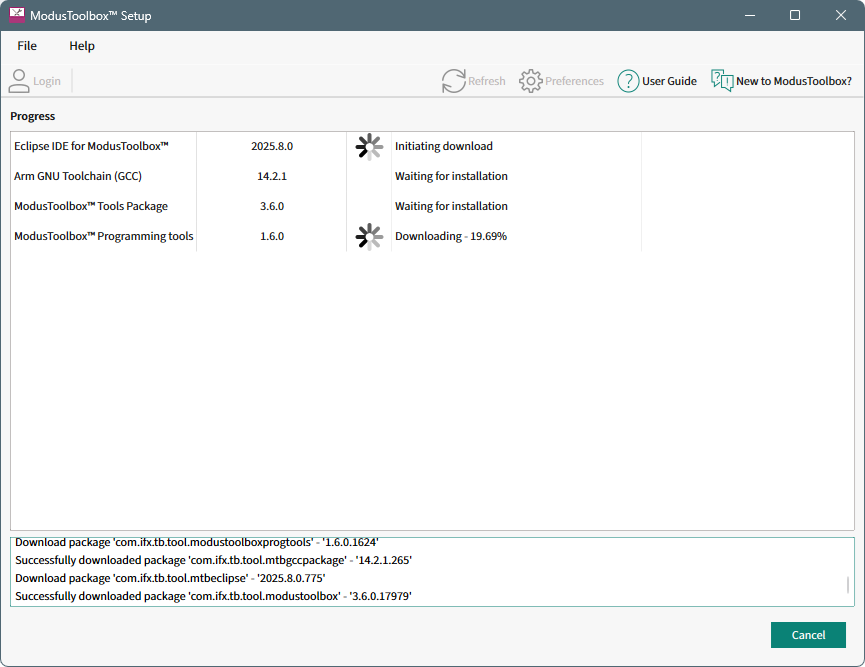The width and height of the screenshot is (865, 667).
Task: Click the mtbeclipse download log line
Action: tap(170, 578)
